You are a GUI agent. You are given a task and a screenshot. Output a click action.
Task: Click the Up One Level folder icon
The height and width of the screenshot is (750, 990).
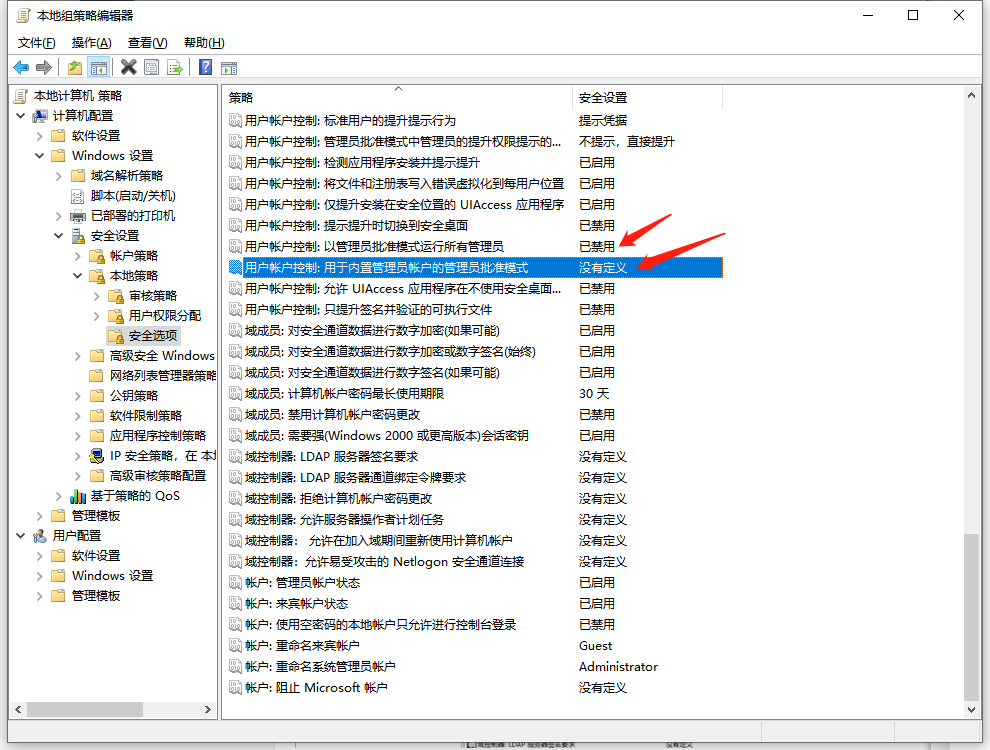click(x=75, y=67)
